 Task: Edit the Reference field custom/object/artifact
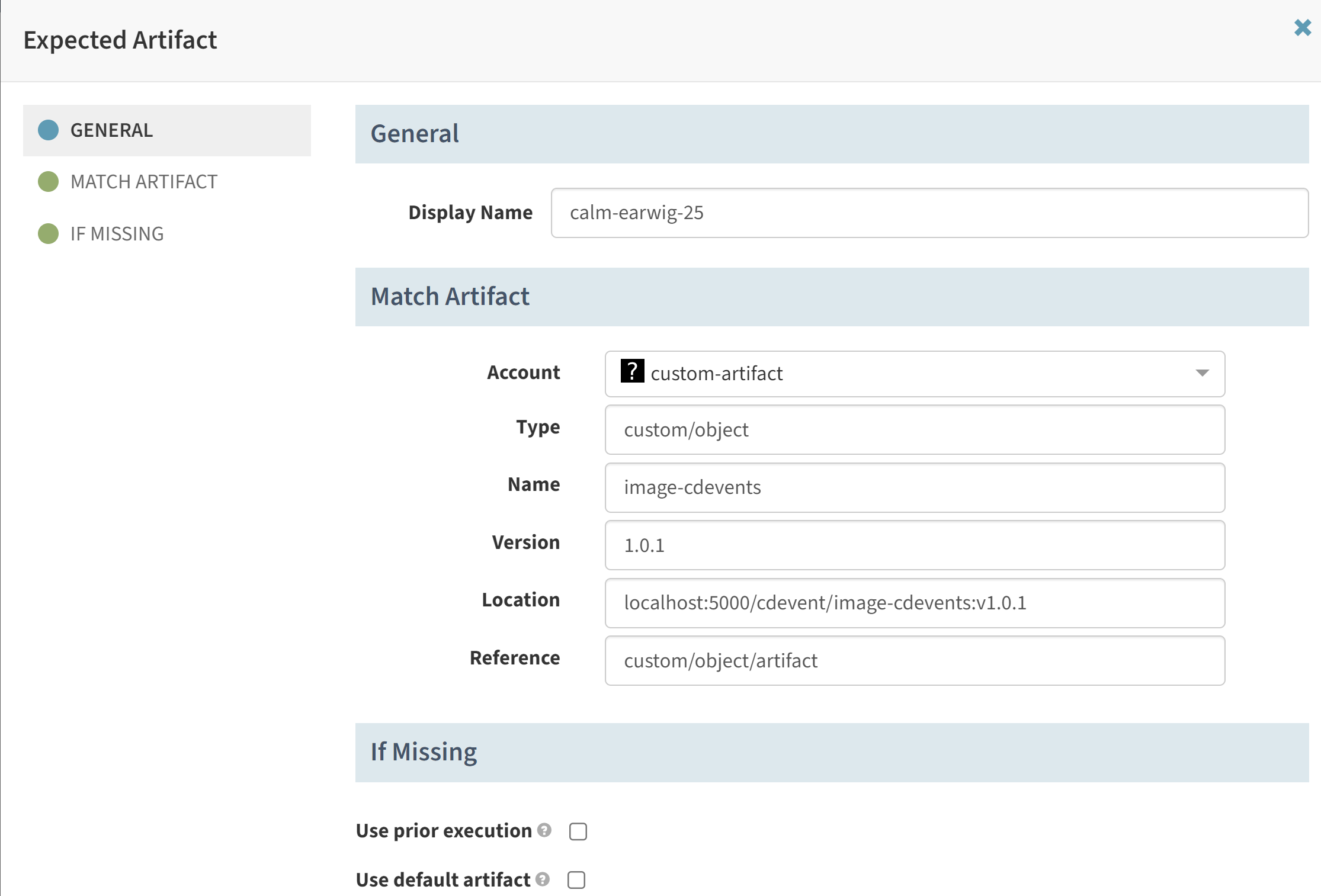click(915, 661)
